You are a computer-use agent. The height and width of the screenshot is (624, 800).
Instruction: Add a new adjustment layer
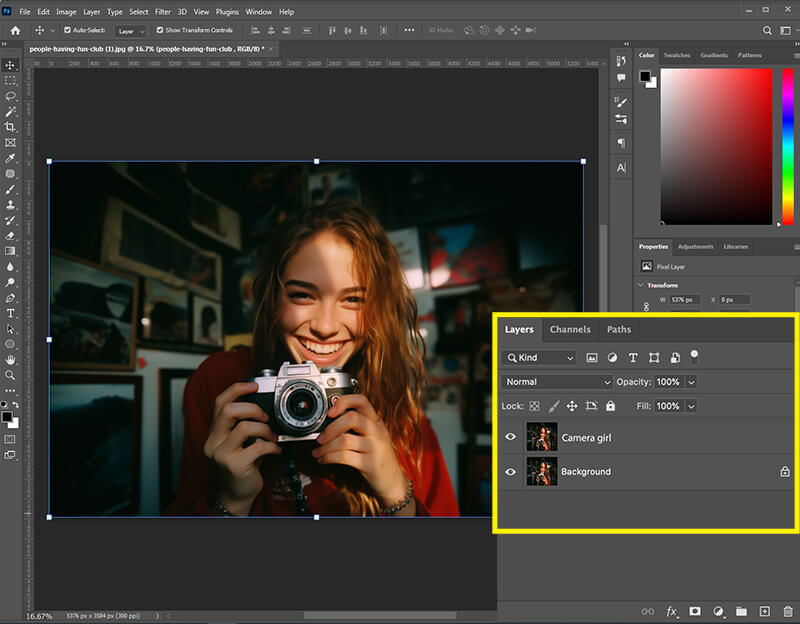coord(718,611)
